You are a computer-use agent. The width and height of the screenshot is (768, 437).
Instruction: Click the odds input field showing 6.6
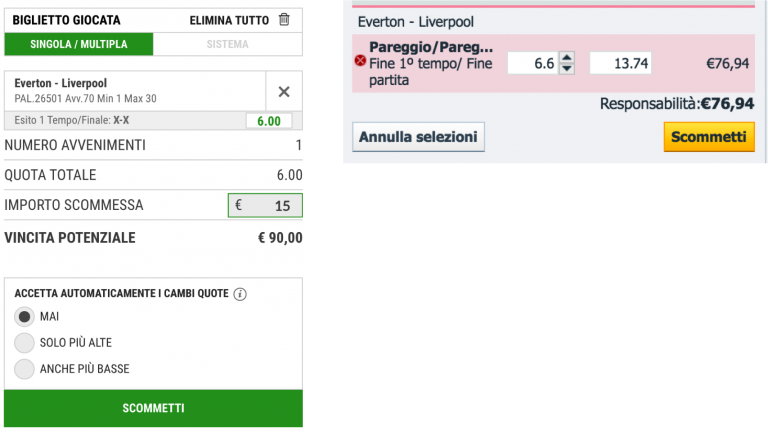532,63
